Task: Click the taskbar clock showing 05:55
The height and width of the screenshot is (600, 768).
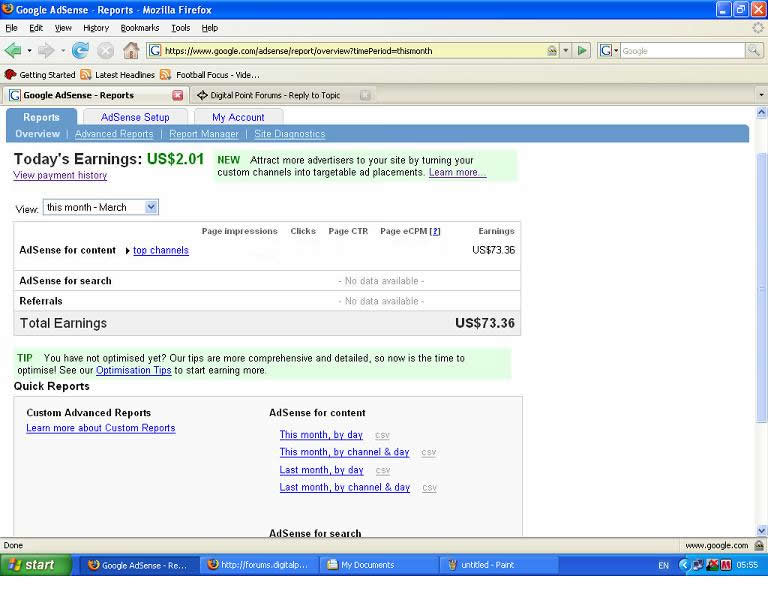Action: pyautogui.click(x=747, y=565)
